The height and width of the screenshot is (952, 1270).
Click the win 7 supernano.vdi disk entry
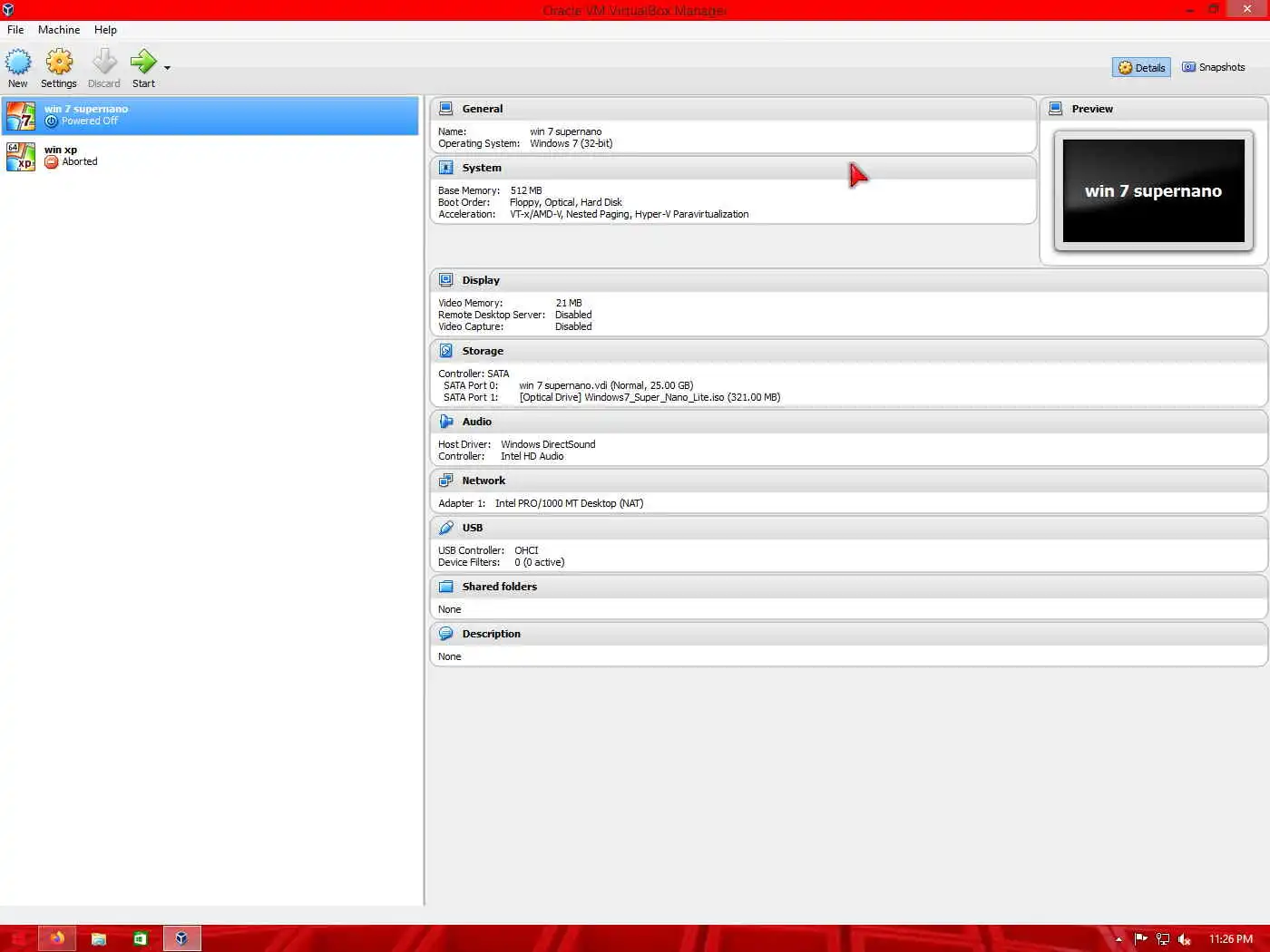pos(606,385)
